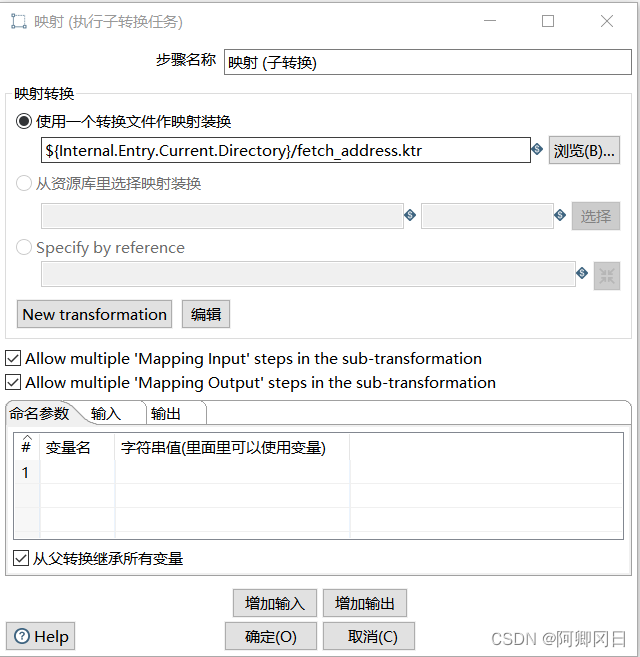This screenshot has height=657, width=640.
Task: Toggle Allow multiple 'Mapping Input' steps checkbox
Action: click(13, 358)
